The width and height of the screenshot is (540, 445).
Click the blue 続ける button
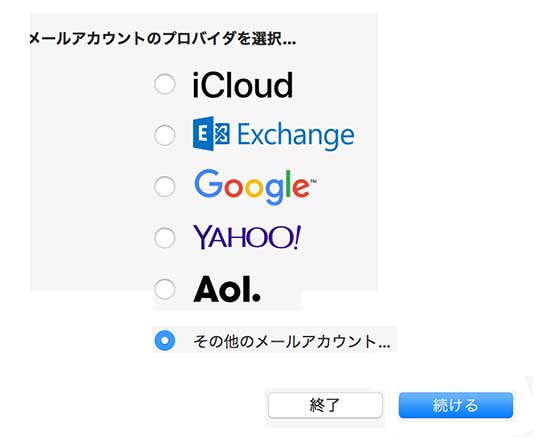(x=456, y=405)
